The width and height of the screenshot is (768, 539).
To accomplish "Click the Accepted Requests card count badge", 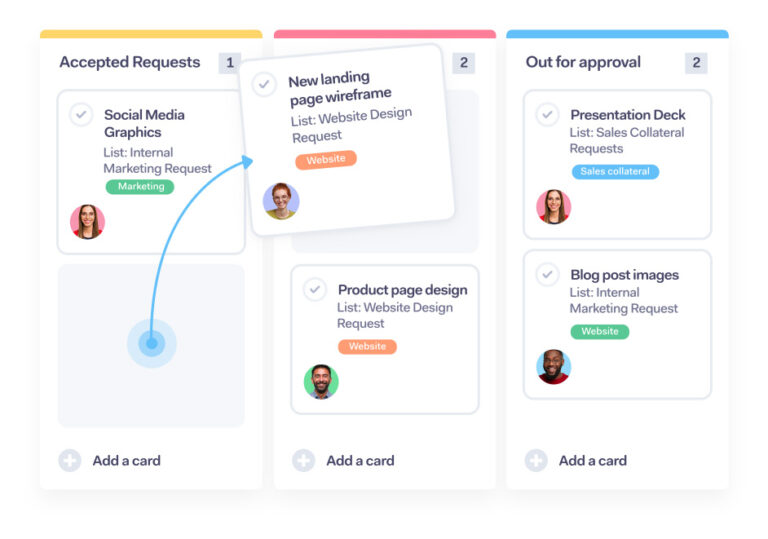I will tap(230, 63).
